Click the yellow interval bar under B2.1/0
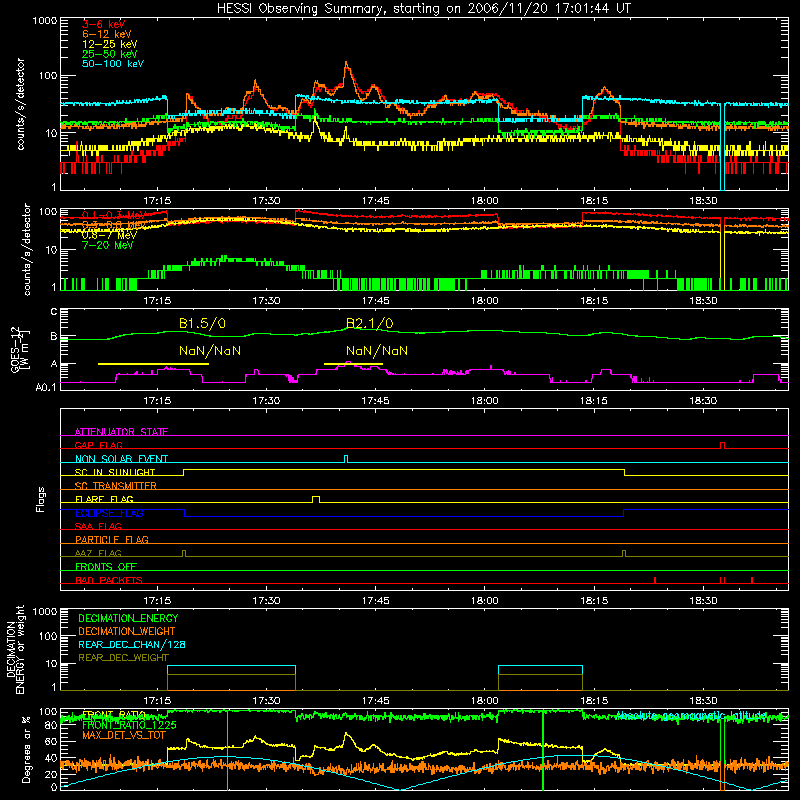 point(353,364)
